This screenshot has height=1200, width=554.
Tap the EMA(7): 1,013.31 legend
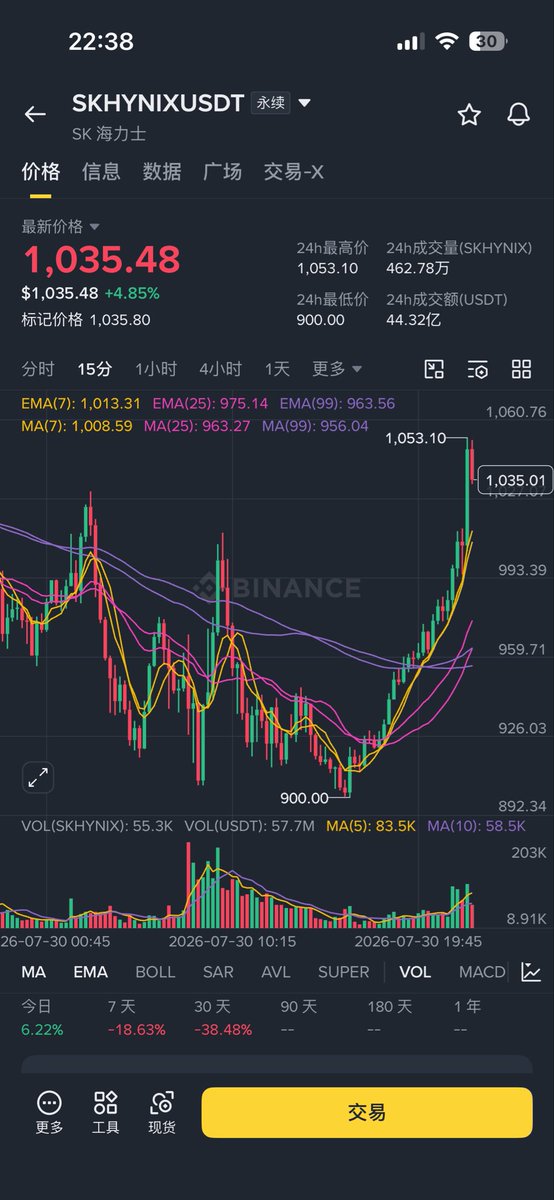81,404
